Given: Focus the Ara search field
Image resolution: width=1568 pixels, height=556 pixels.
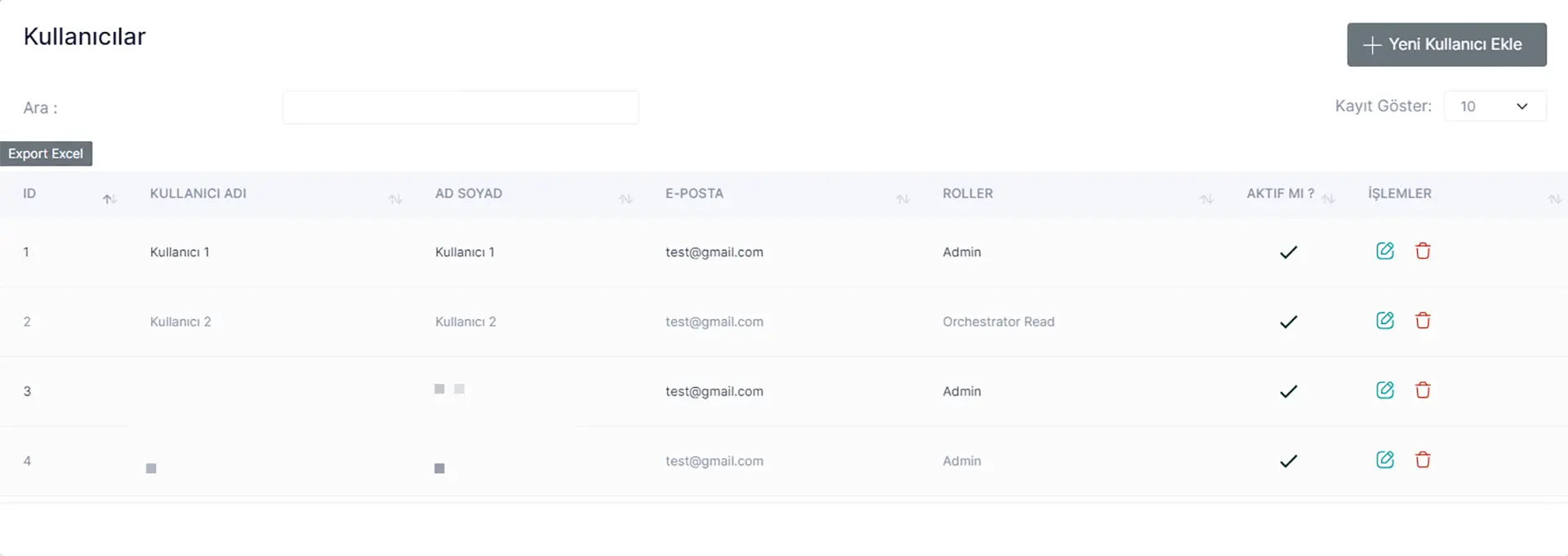Looking at the screenshot, I should click(x=460, y=107).
